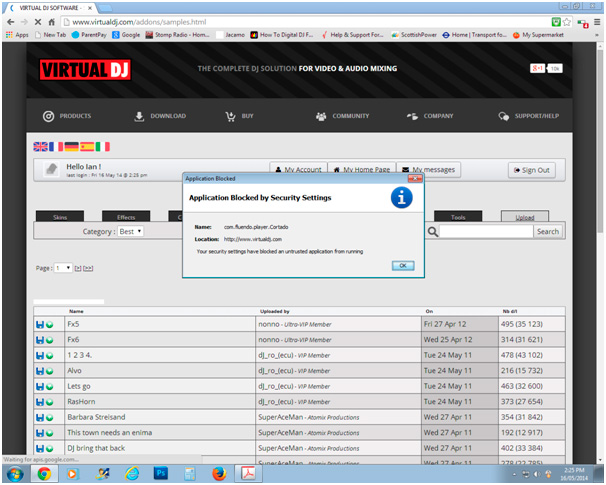Click the green play icon for Fx6

pos(49,340)
